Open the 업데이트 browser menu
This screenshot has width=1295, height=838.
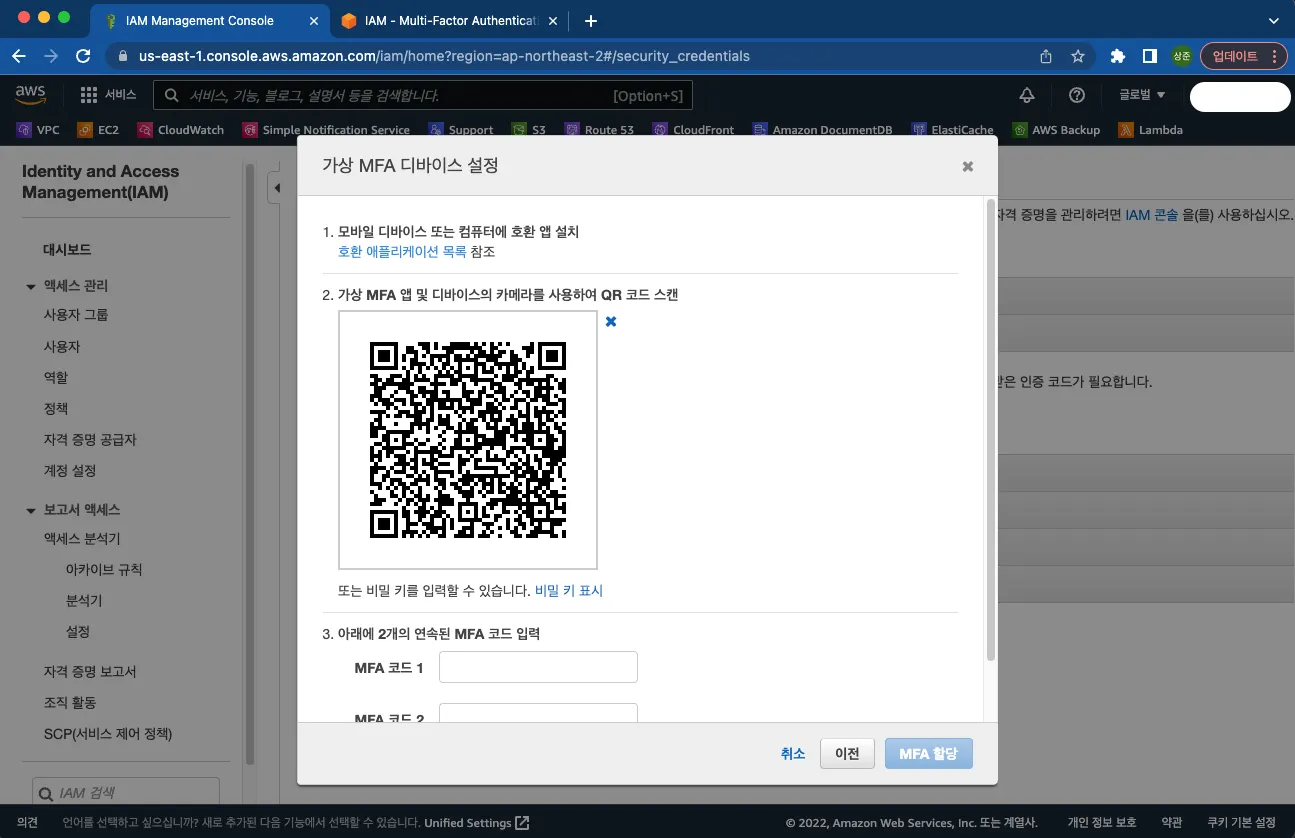pyautogui.click(x=1243, y=56)
